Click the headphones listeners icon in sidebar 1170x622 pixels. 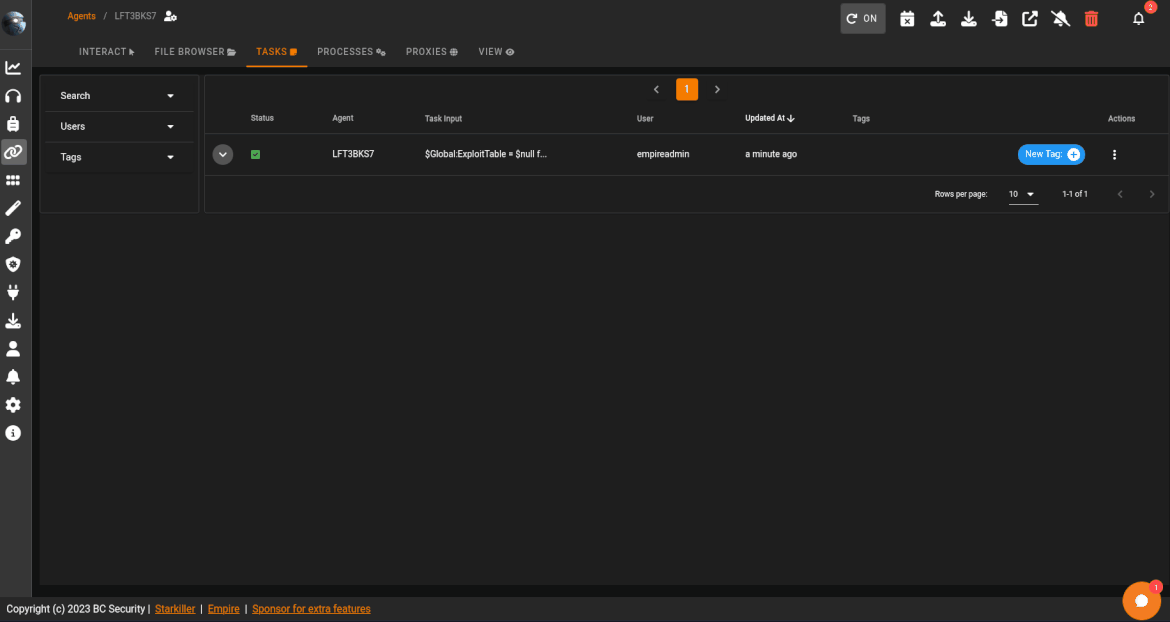pyautogui.click(x=13, y=96)
